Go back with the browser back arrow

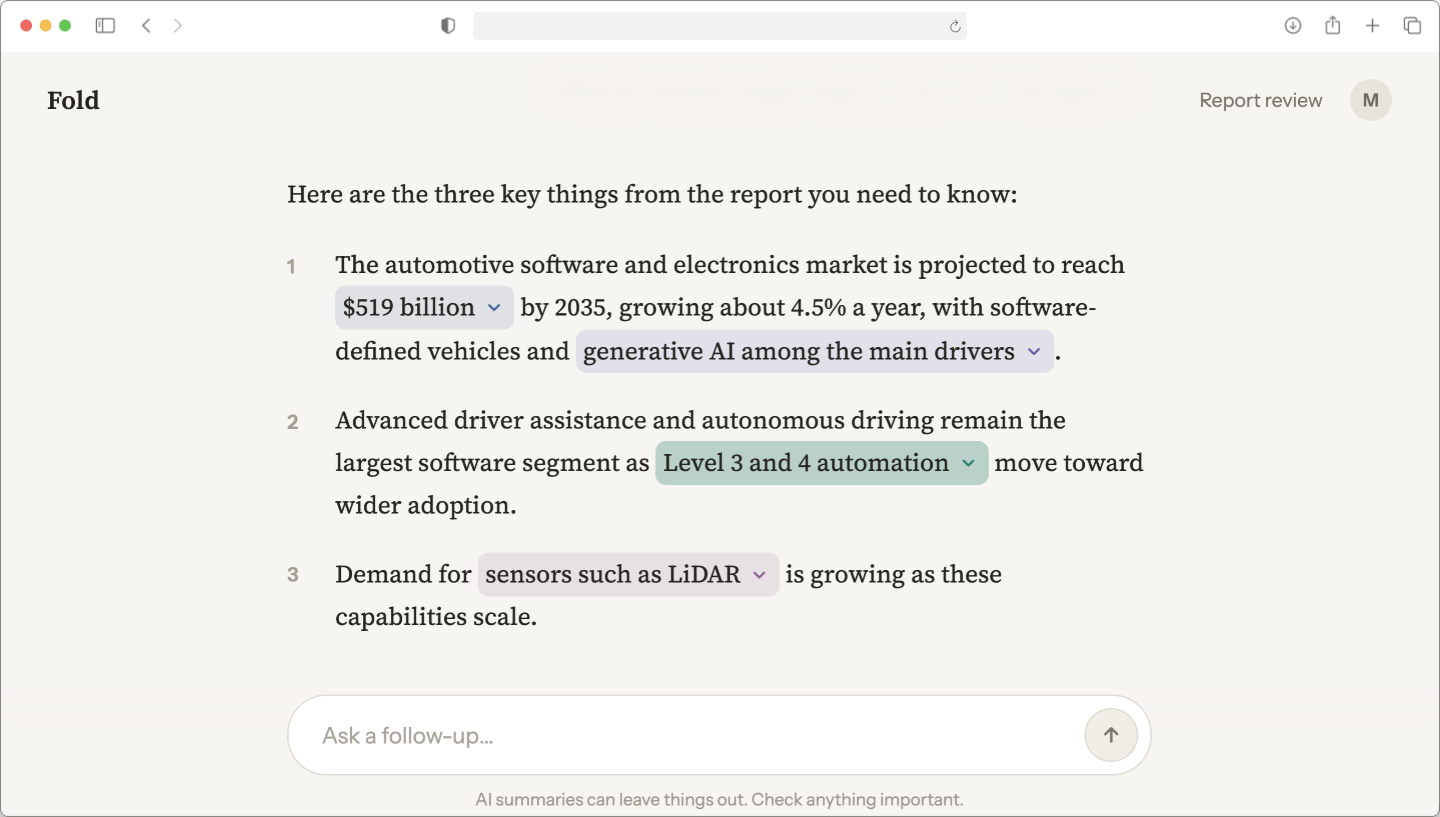pyautogui.click(x=146, y=26)
